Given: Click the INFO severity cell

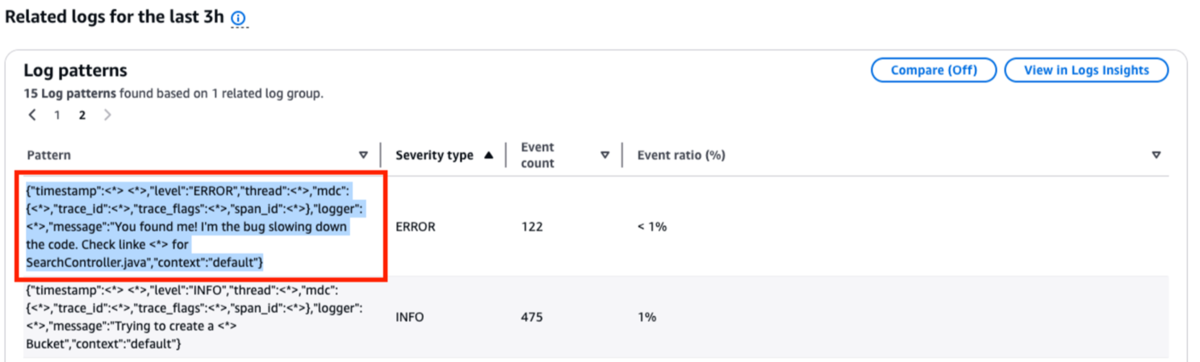Looking at the screenshot, I should (410, 317).
